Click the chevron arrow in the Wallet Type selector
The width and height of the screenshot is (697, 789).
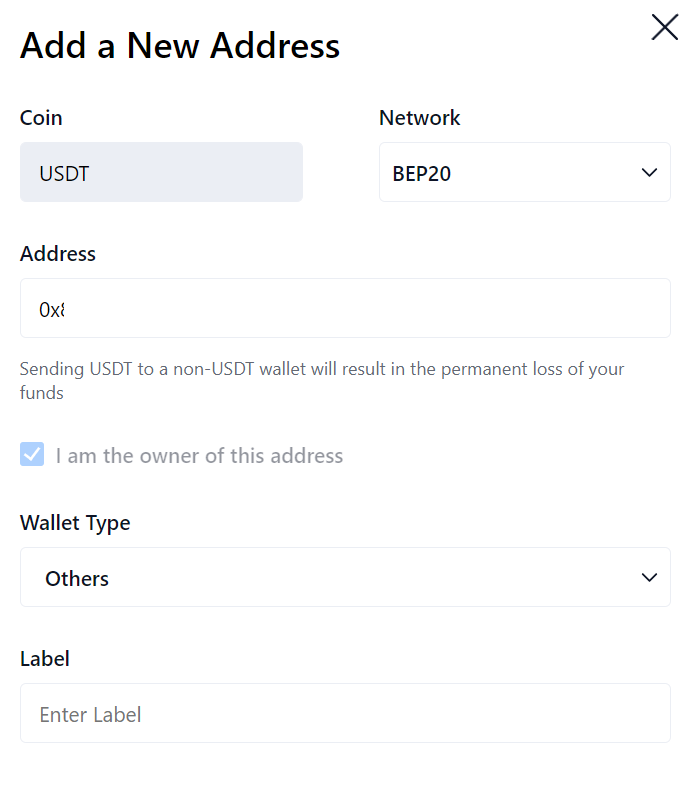[649, 577]
